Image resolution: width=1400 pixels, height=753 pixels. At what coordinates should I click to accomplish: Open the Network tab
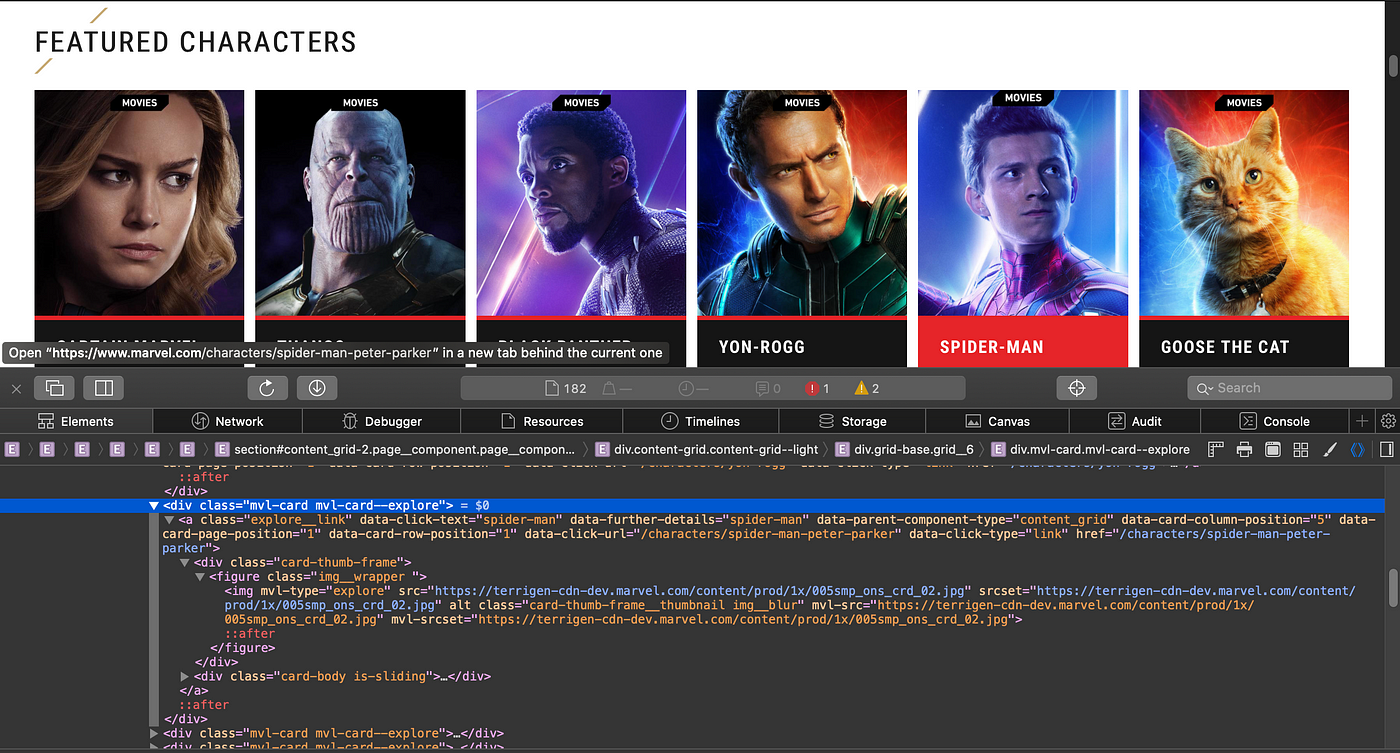pyautogui.click(x=228, y=421)
